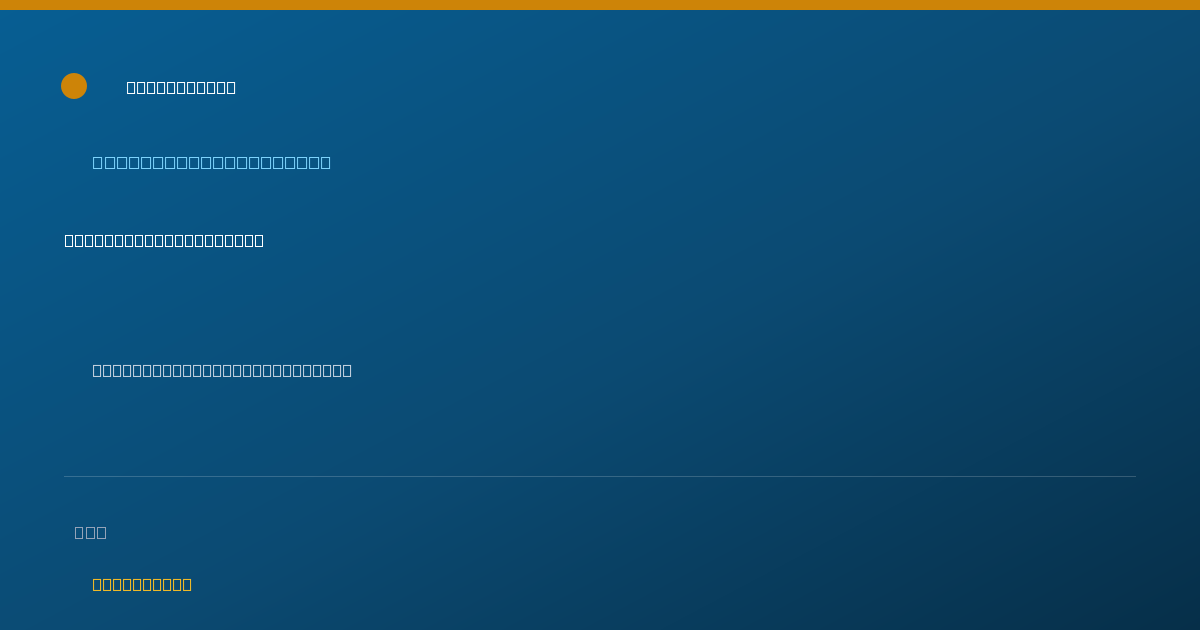The width and height of the screenshot is (1200, 630).
Task: Open the yellow link text at the bottom
Action: [142, 584]
